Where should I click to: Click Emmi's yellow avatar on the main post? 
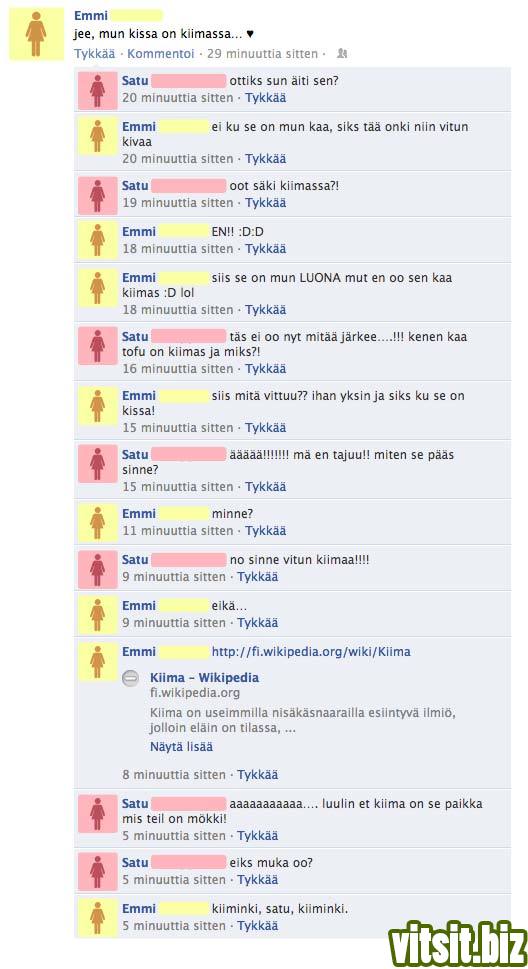[x=36, y=34]
